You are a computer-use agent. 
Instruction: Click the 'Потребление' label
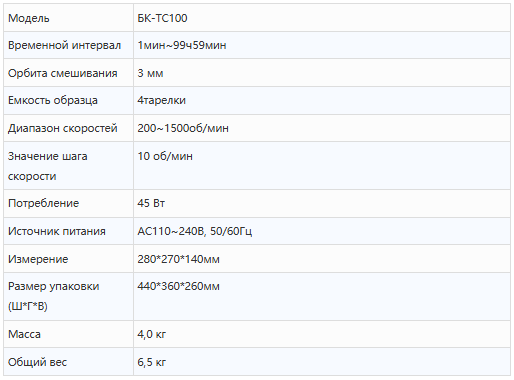click(43, 203)
